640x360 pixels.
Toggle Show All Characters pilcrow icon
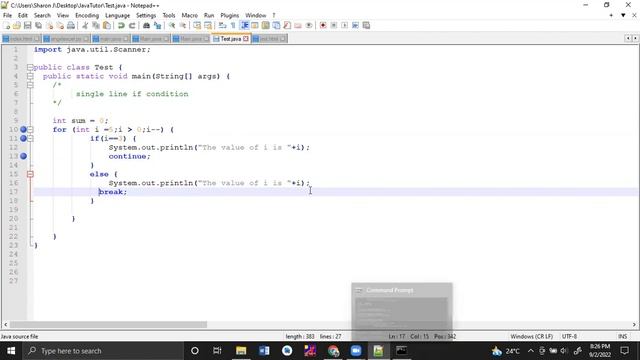click(233, 25)
